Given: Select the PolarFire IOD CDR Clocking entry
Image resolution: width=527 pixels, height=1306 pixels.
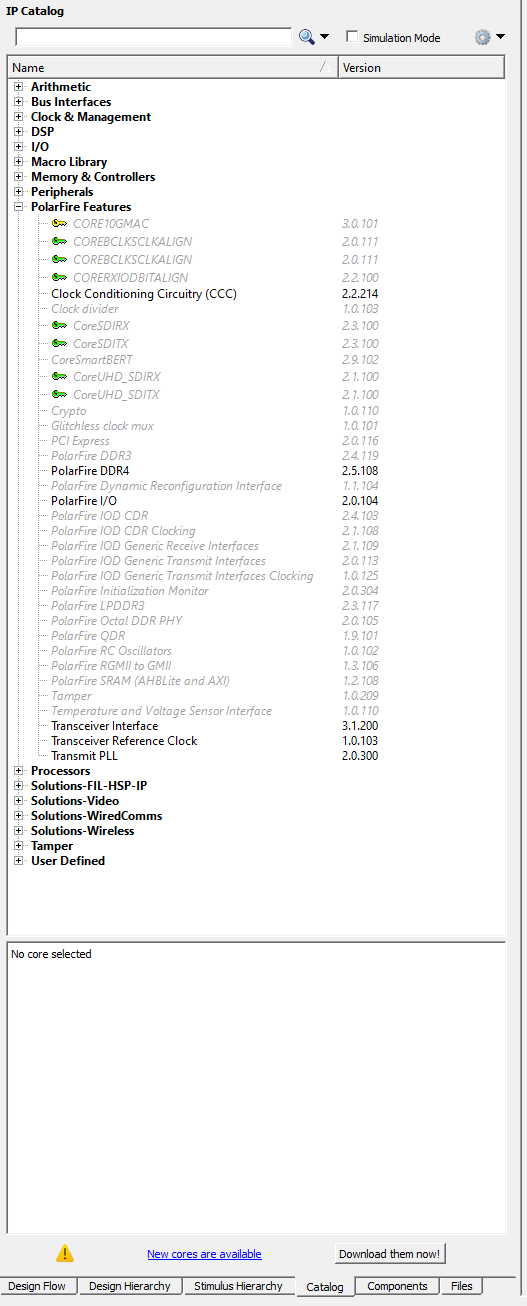Looking at the screenshot, I should click(123, 531).
